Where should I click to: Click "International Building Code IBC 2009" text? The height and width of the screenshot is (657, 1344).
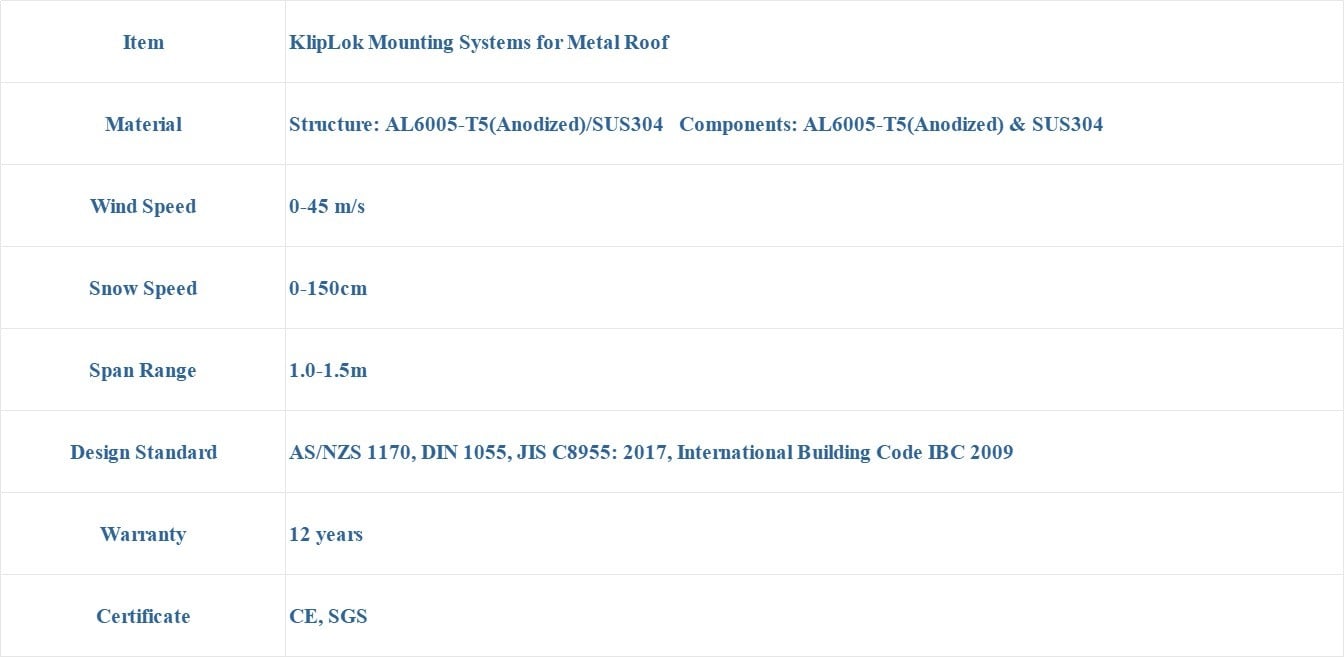click(845, 452)
